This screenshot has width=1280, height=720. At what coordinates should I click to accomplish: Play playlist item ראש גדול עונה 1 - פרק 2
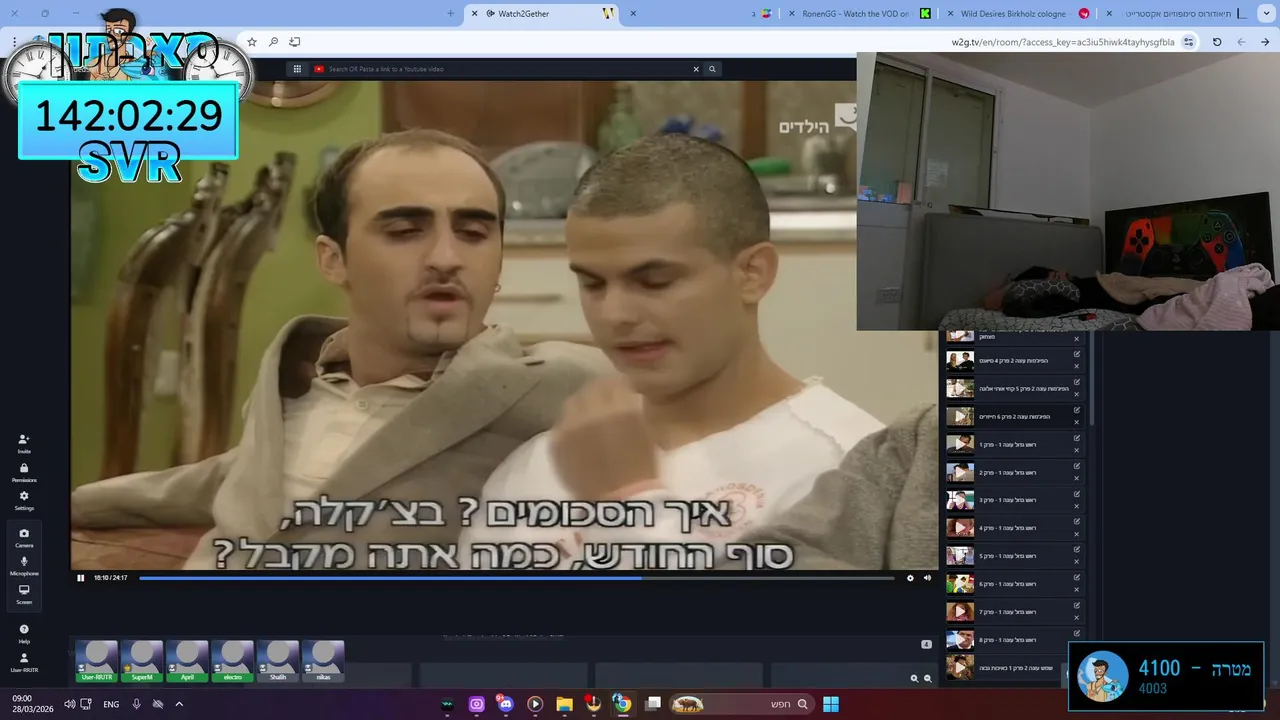click(x=960, y=472)
